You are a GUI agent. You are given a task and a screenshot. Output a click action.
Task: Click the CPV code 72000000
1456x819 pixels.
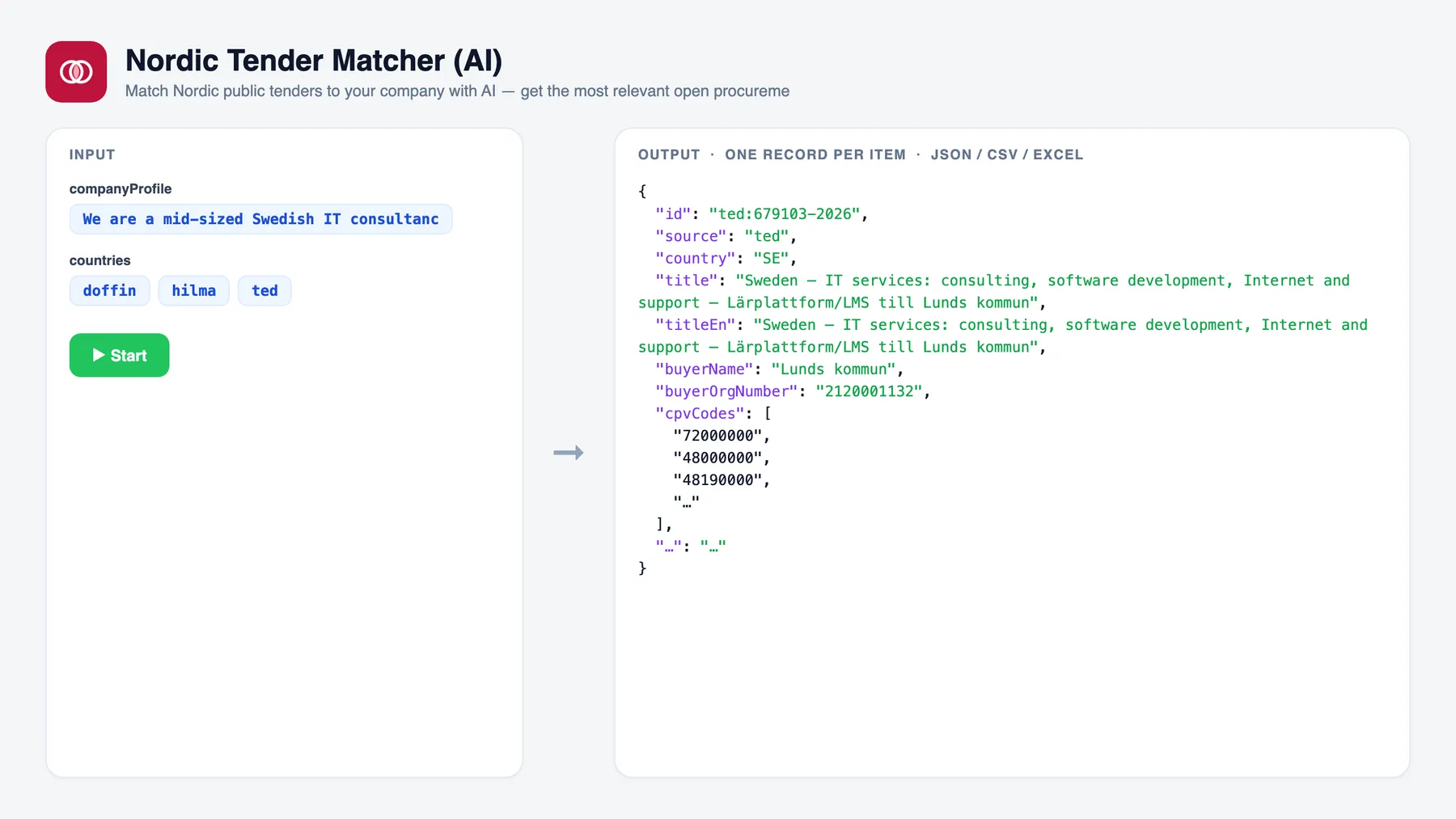click(717, 436)
